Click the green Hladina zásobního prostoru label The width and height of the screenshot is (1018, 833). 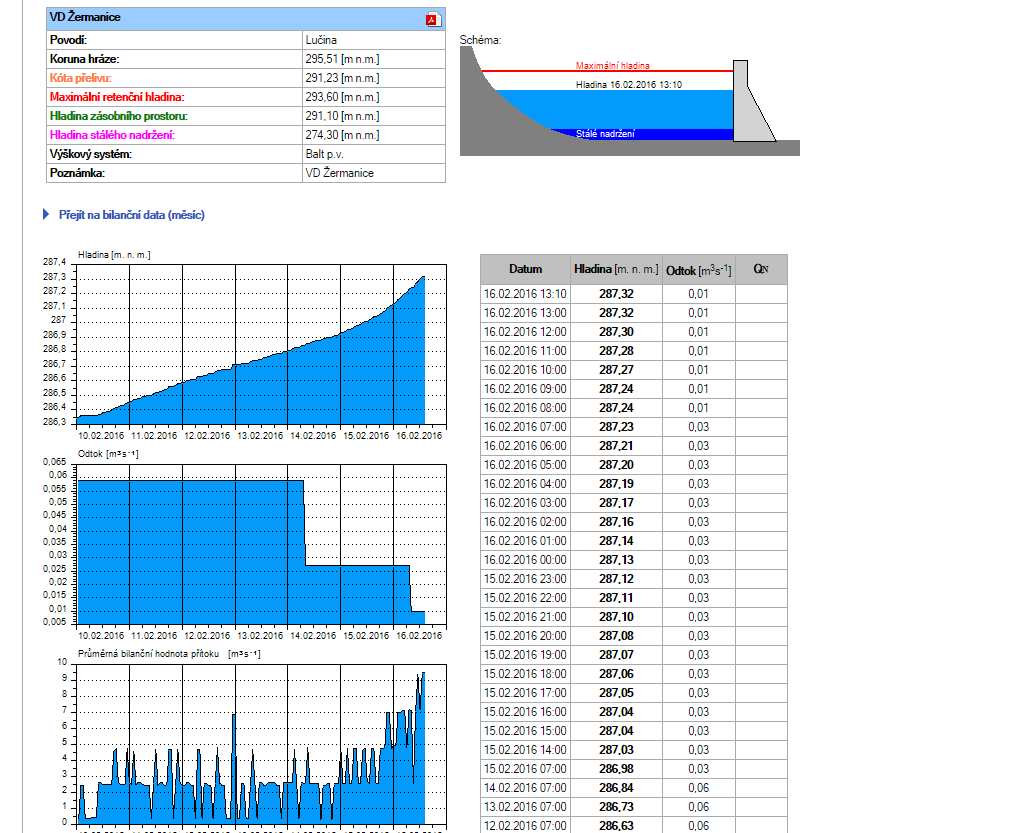pos(118,116)
